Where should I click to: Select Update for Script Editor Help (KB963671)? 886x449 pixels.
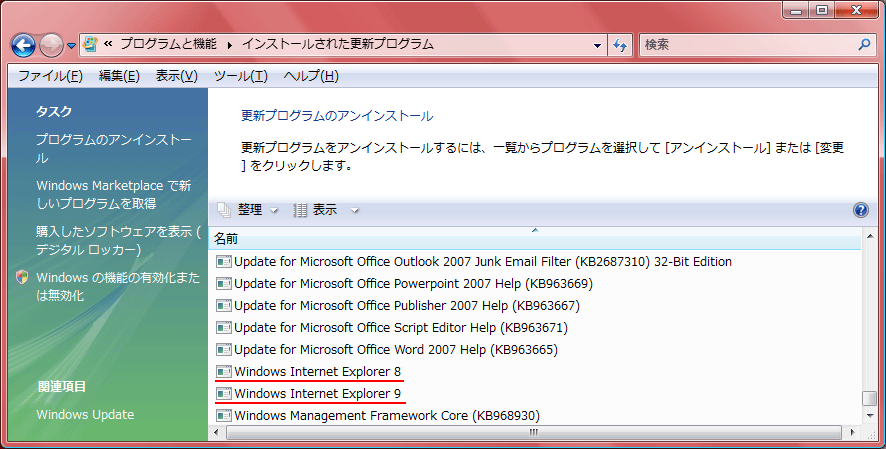pos(392,328)
